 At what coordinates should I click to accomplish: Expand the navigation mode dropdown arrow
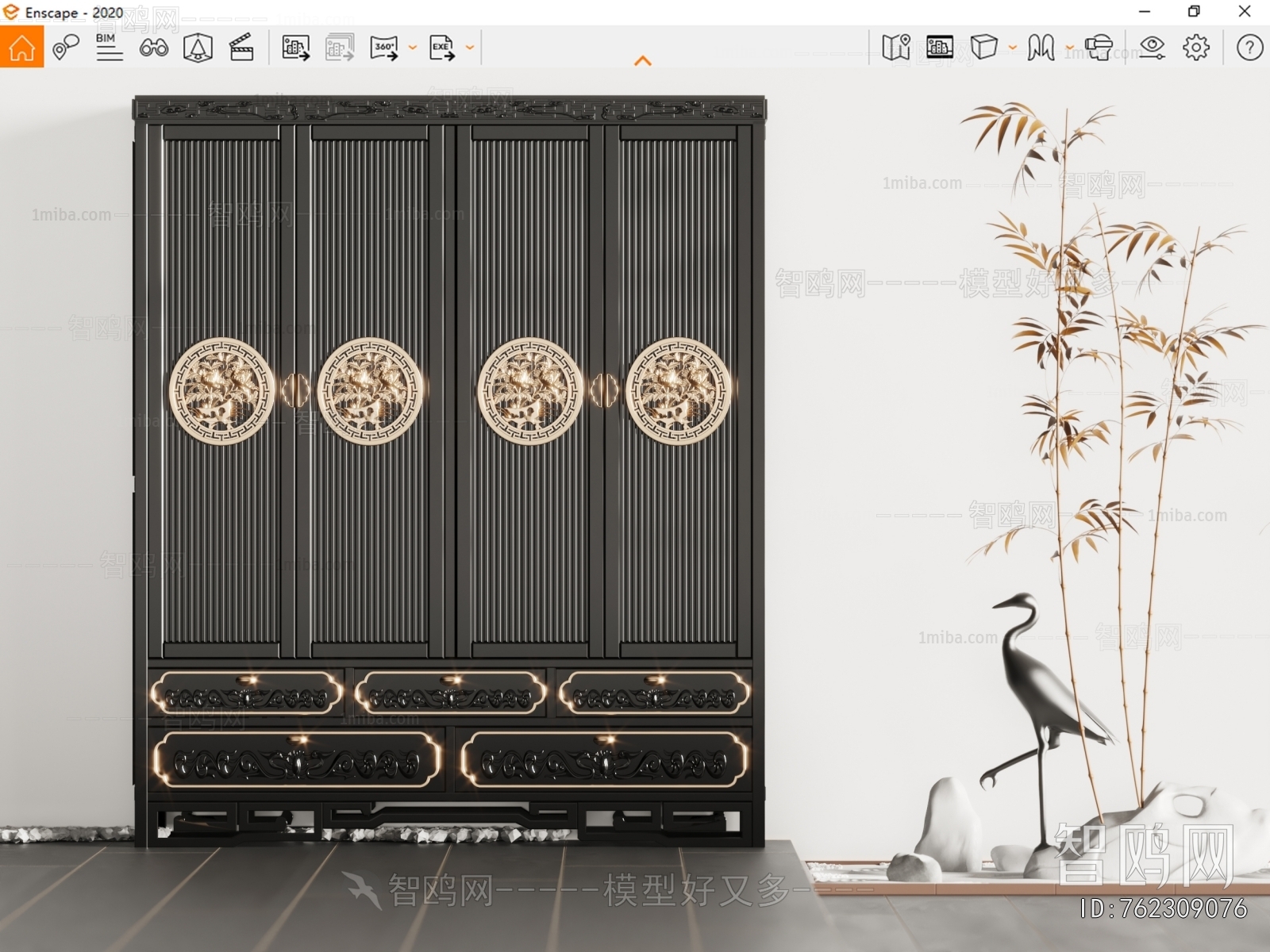tap(1069, 48)
